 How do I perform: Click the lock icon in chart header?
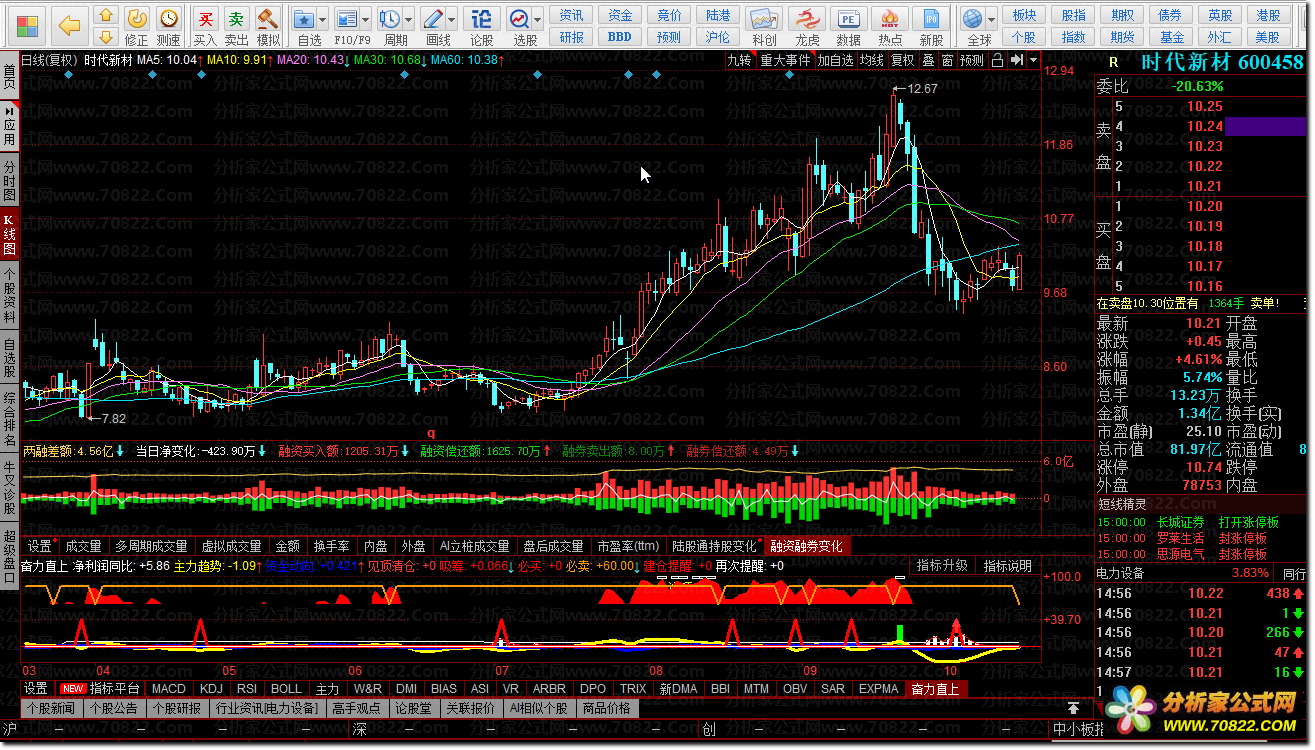click(998, 60)
